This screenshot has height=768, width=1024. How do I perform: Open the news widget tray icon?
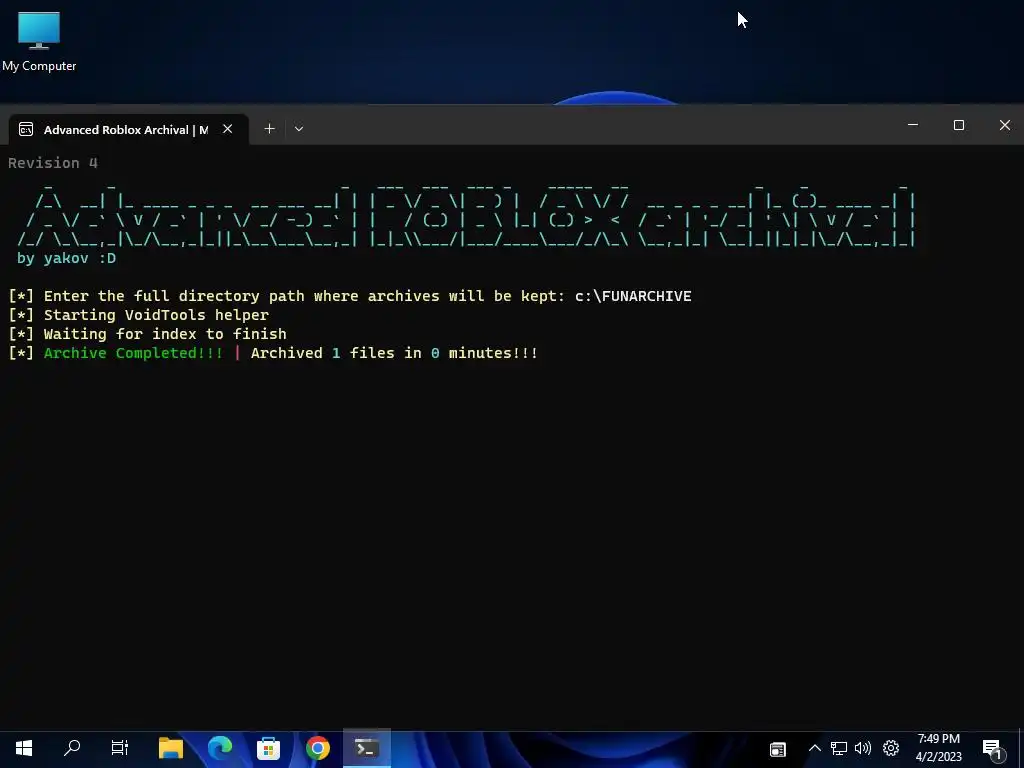777,749
